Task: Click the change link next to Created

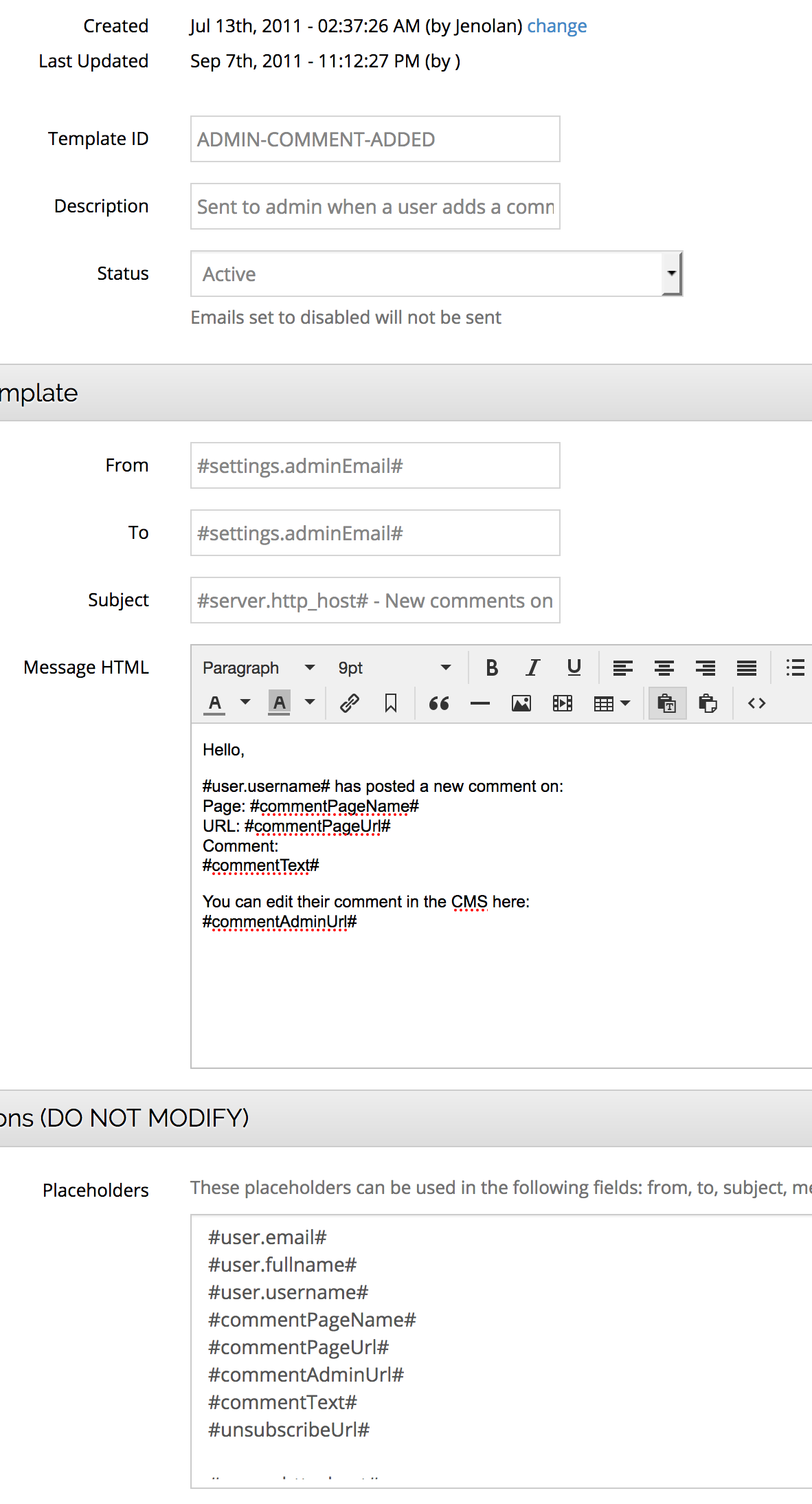Action: (556, 26)
